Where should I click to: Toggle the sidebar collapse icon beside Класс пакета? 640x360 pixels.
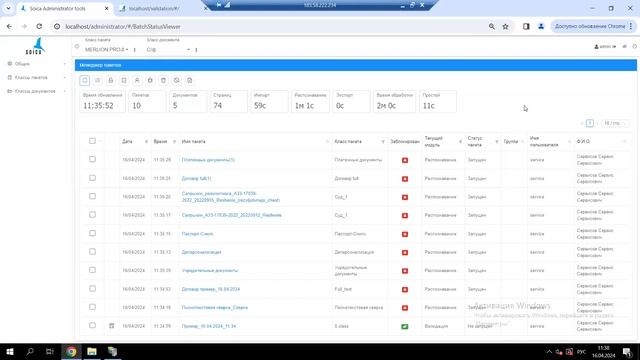coord(77,47)
